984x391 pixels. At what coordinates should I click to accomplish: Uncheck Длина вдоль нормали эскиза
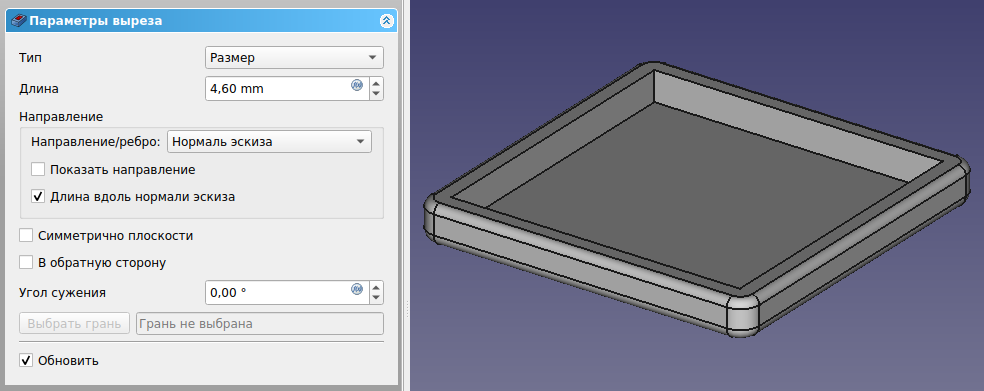pyautogui.click(x=39, y=196)
